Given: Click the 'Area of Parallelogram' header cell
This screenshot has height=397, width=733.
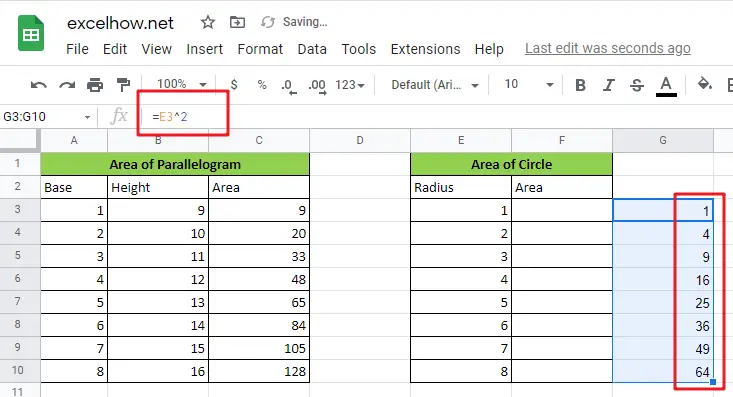Looking at the screenshot, I should click(175, 164).
